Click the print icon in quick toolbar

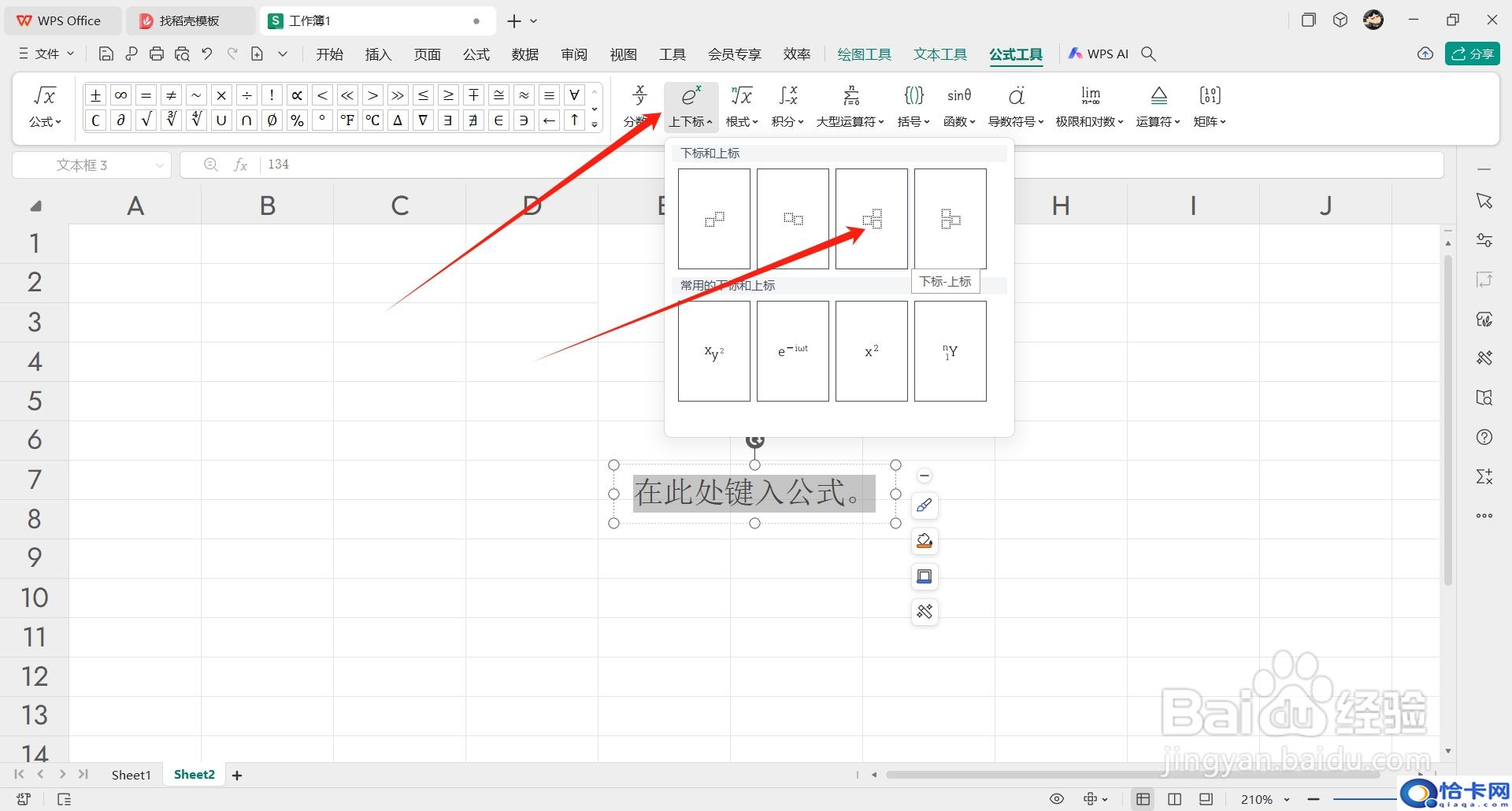[157, 54]
